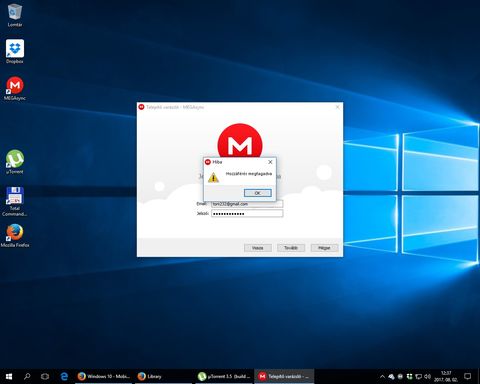The height and width of the screenshot is (384, 480).
Task: Switch to µTorrent 3.5 taskbar window
Action: click(x=224, y=376)
